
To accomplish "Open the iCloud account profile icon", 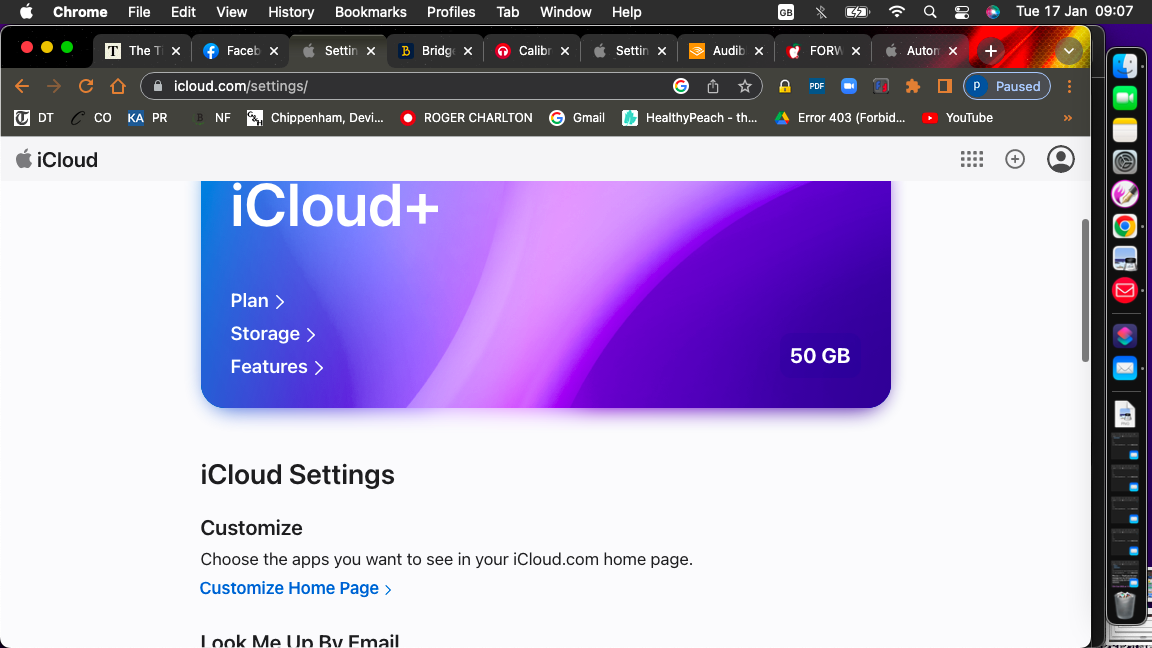I will click(x=1060, y=159).
